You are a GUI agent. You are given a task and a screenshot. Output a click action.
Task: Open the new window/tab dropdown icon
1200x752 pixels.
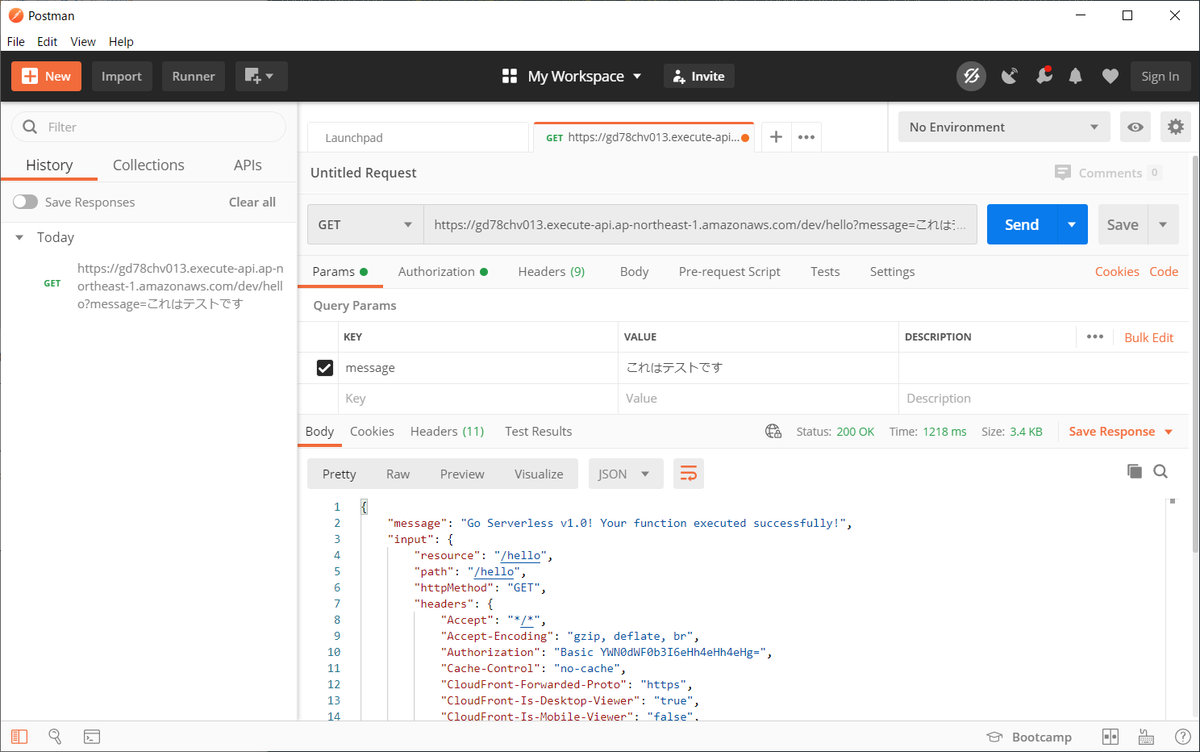(261, 76)
